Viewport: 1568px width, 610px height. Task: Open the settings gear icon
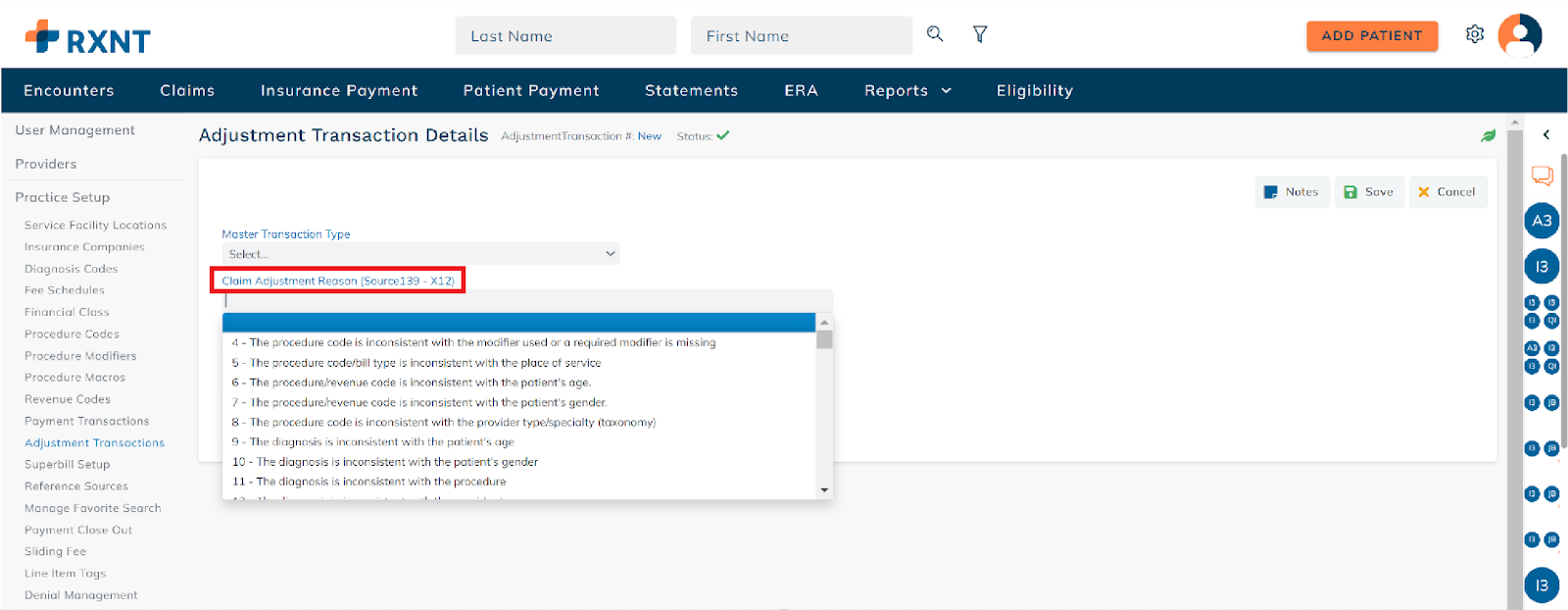tap(1475, 35)
